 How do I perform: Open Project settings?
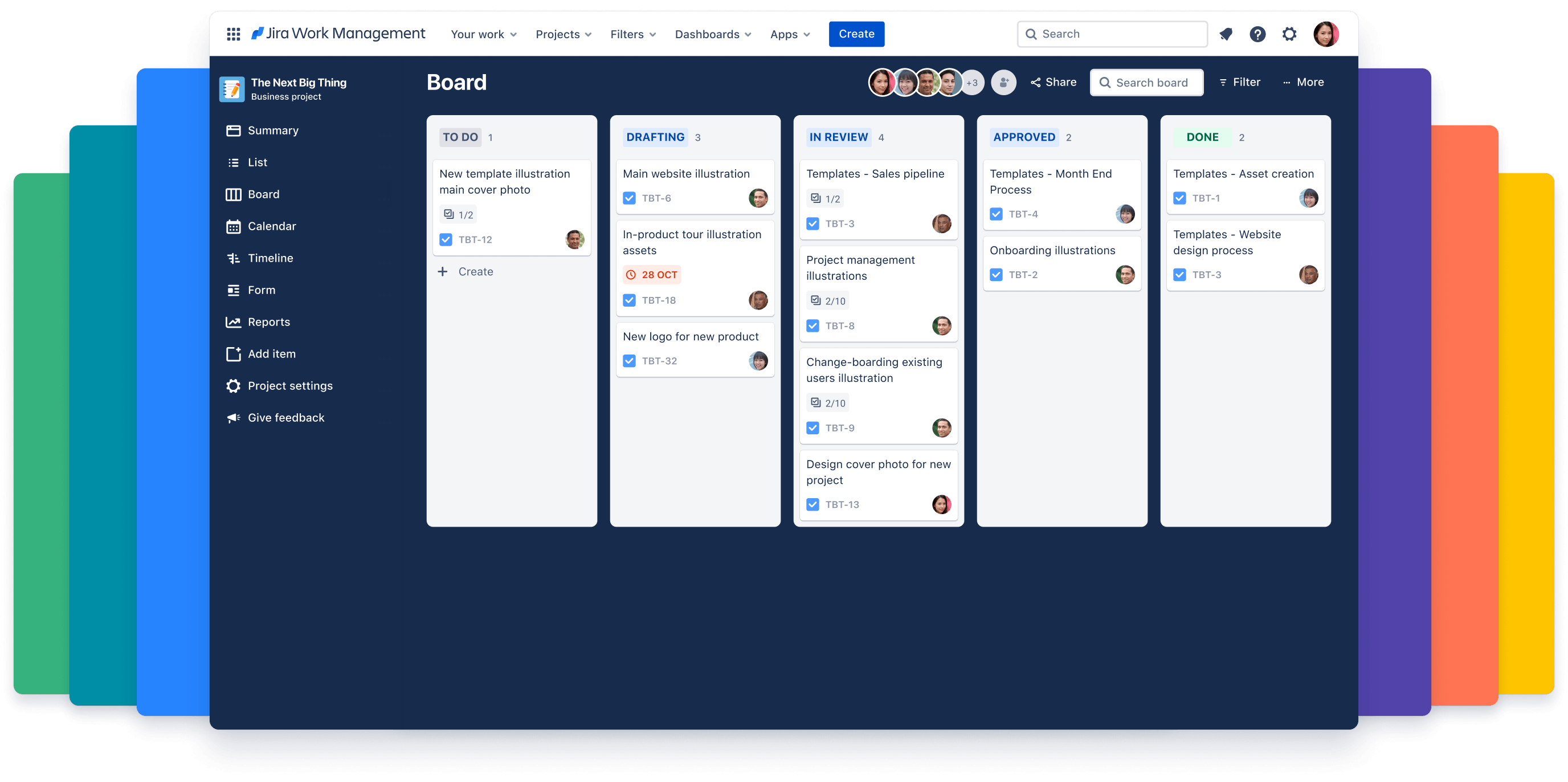[x=290, y=385]
